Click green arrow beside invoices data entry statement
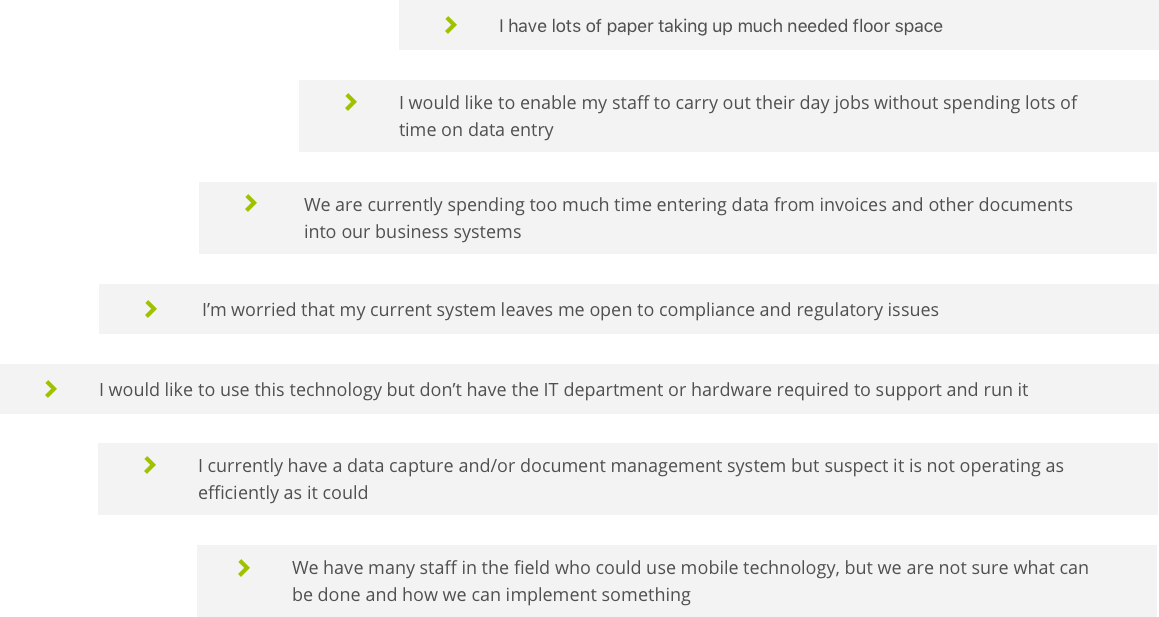The width and height of the screenshot is (1159, 617). pyautogui.click(x=251, y=203)
